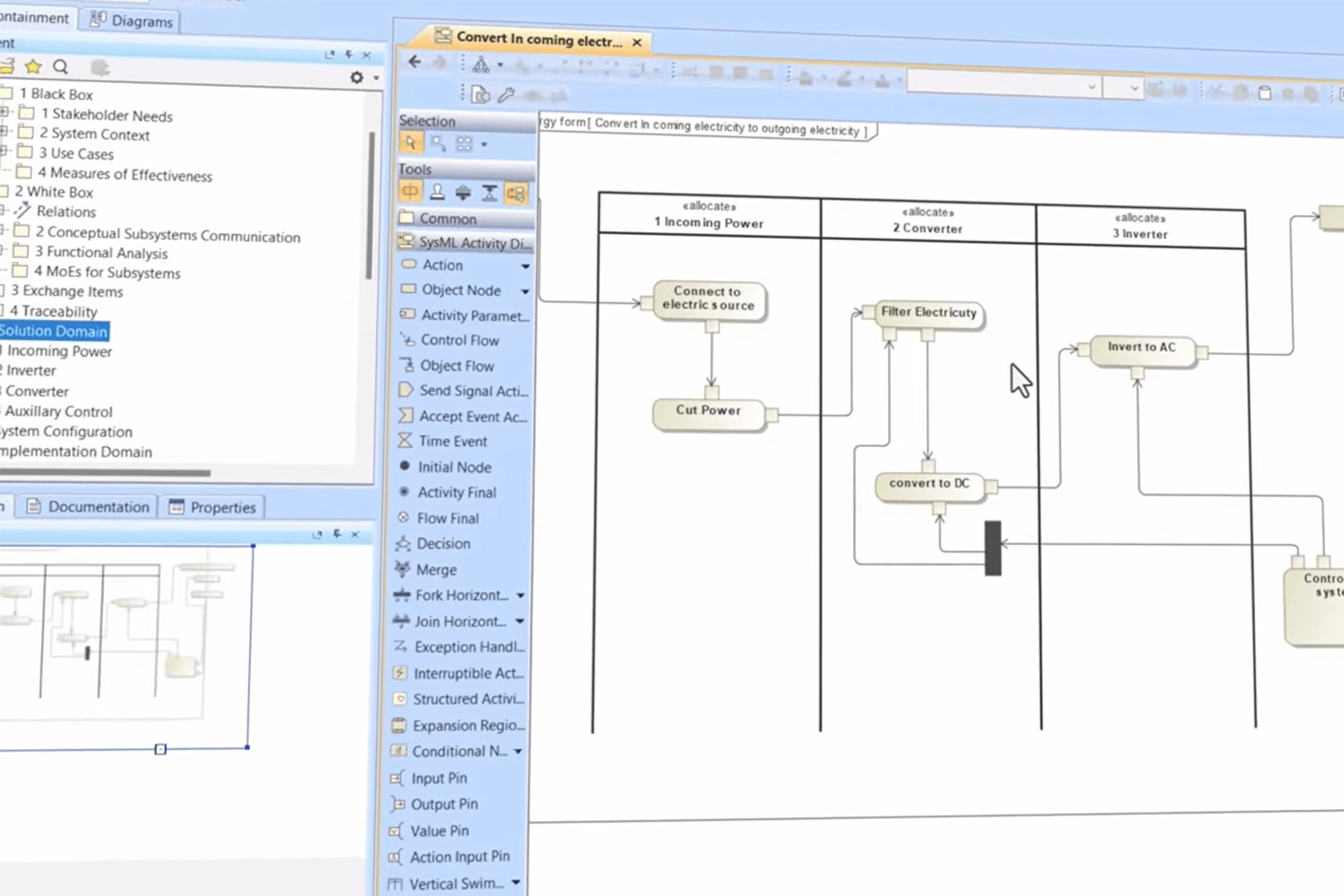This screenshot has width=1344, height=896.
Task: Expand the 1 Stakeholder Needs tree folder
Action: 5,113
